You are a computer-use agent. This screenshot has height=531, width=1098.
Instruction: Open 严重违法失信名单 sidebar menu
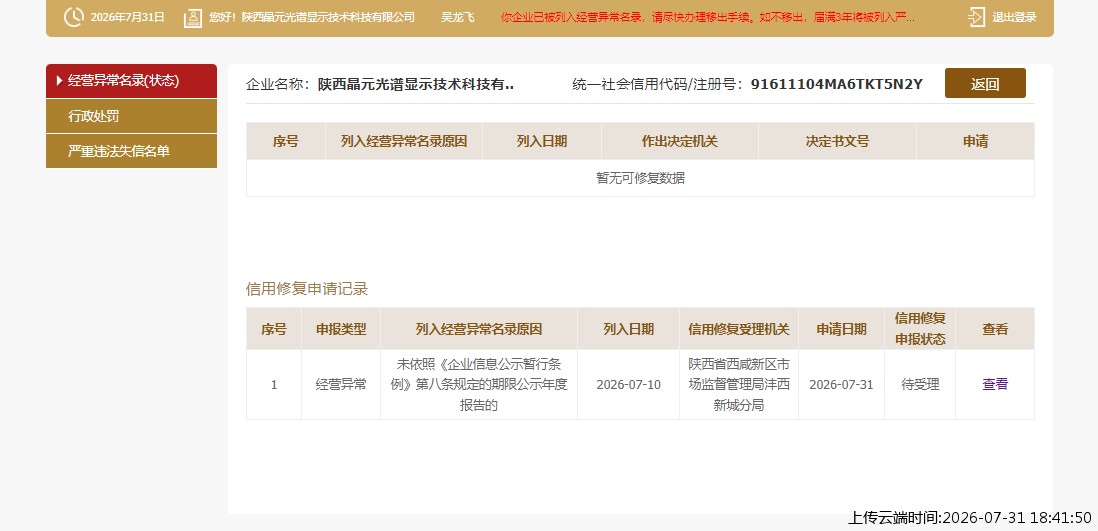click(x=132, y=151)
